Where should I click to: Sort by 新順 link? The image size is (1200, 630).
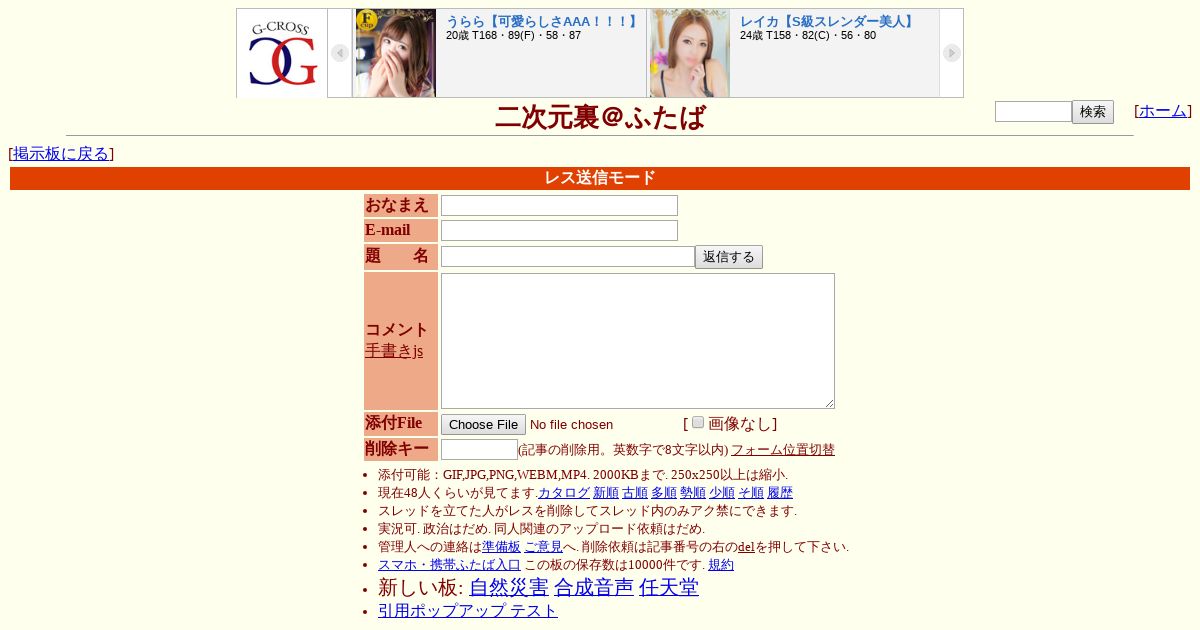click(x=606, y=493)
